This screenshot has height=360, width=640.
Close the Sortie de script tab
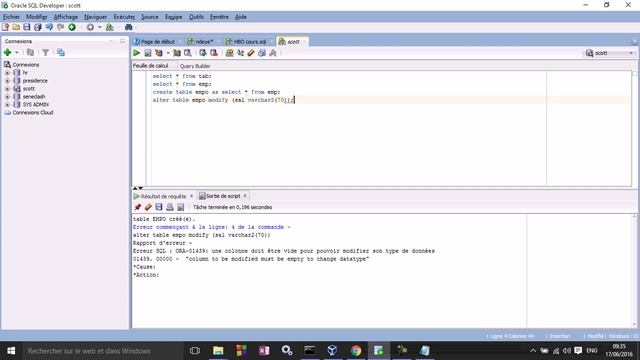245,196
